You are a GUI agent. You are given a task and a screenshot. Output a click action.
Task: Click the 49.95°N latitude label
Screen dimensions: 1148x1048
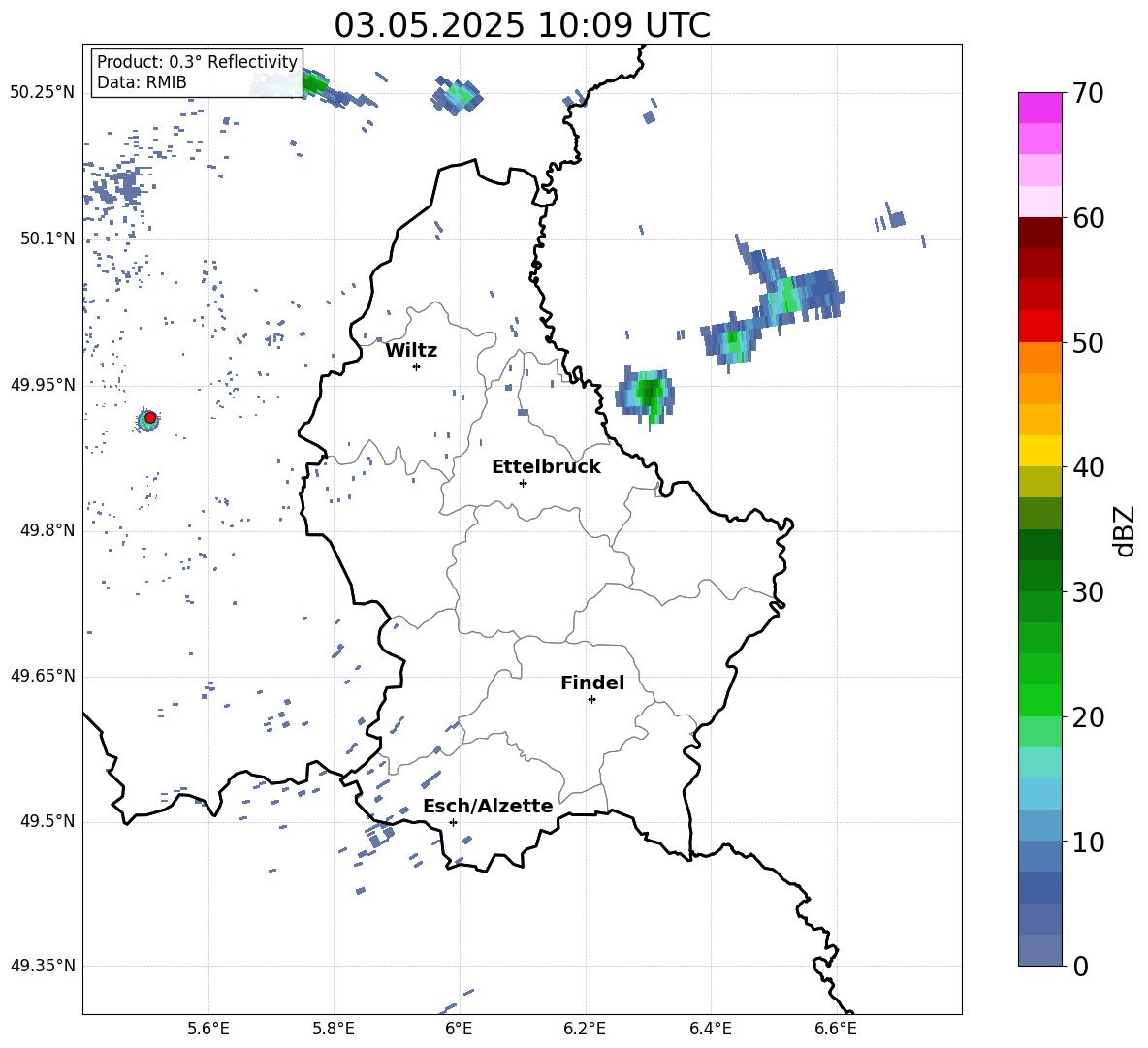43,384
